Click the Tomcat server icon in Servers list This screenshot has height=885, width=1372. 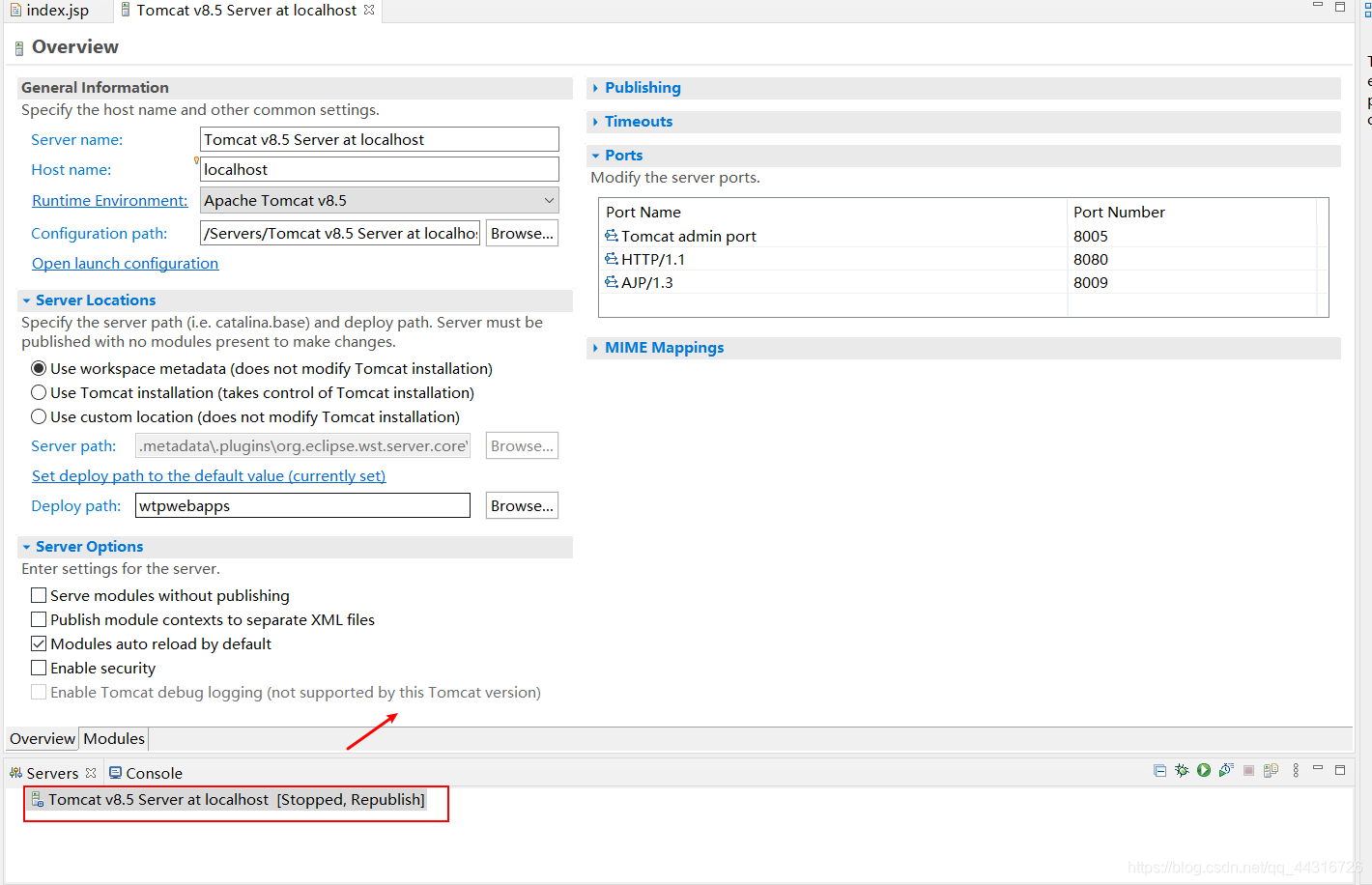tap(38, 800)
